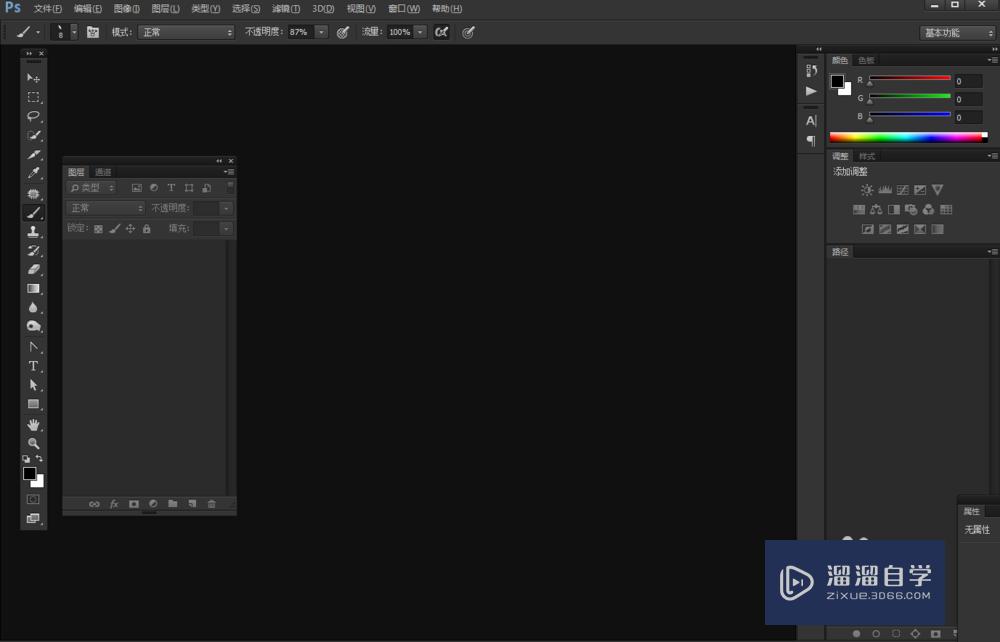Open the layer blend mode dropdown
1000x642 pixels.
106,208
